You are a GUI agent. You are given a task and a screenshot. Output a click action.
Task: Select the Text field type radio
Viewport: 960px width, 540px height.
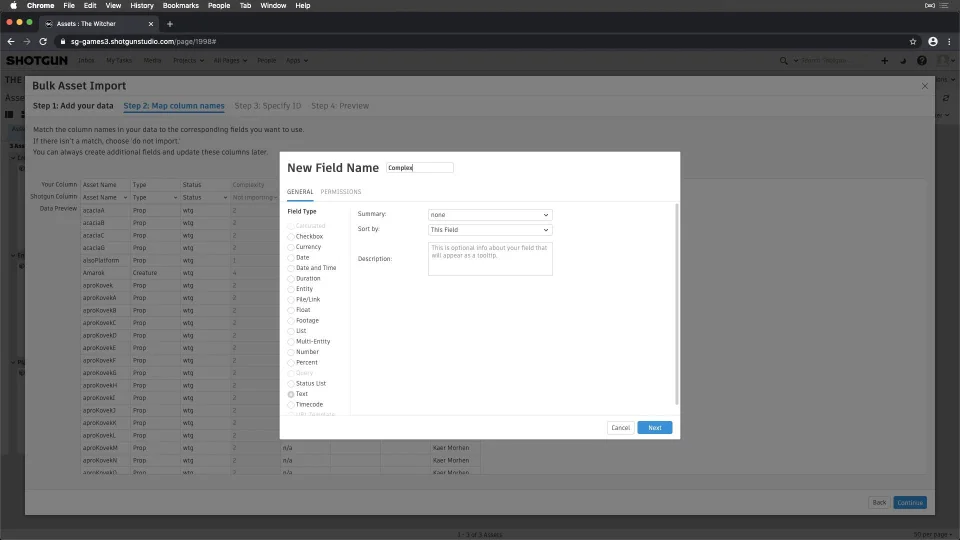(291, 394)
